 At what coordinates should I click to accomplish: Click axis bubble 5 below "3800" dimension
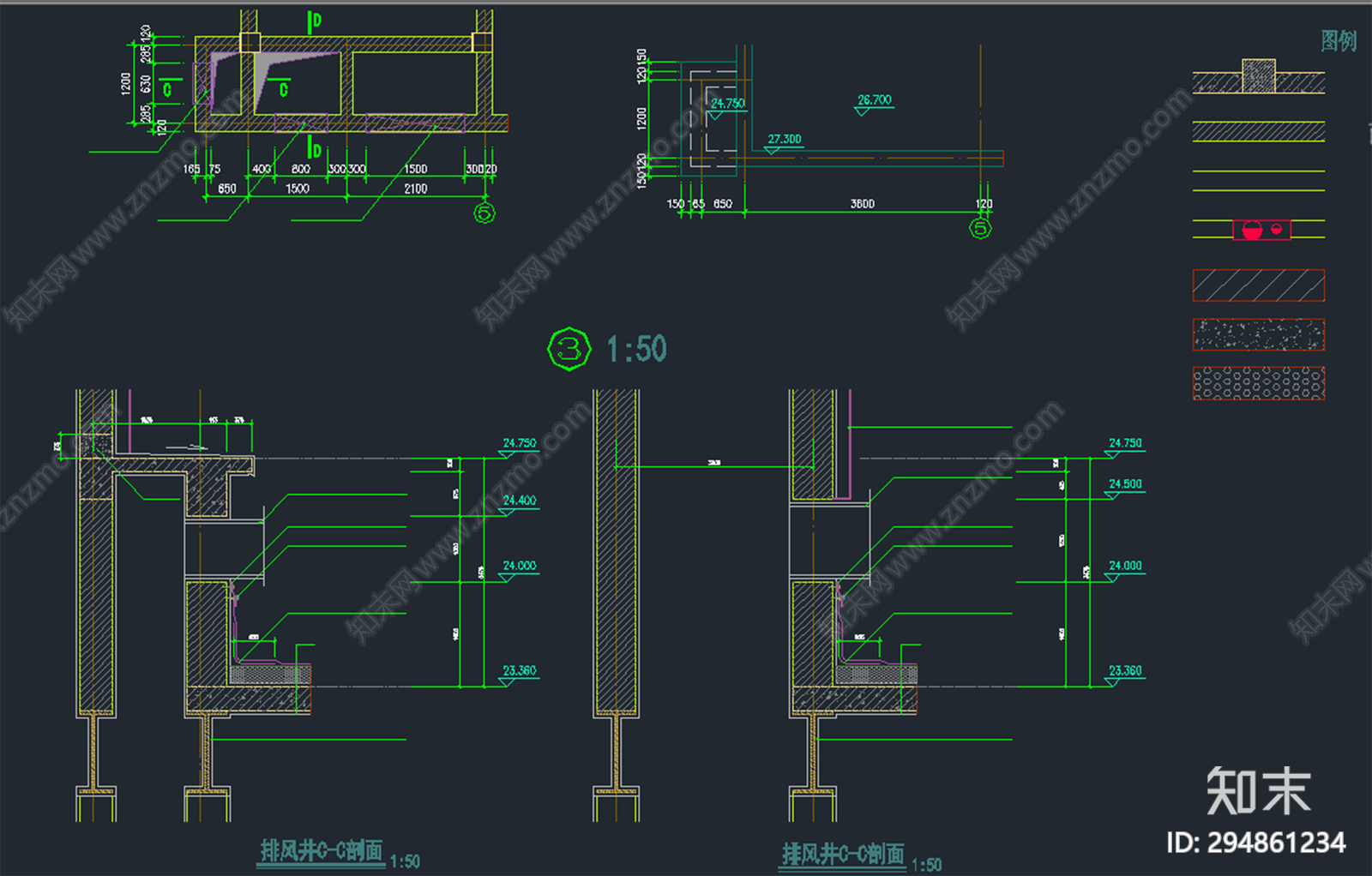(980, 228)
